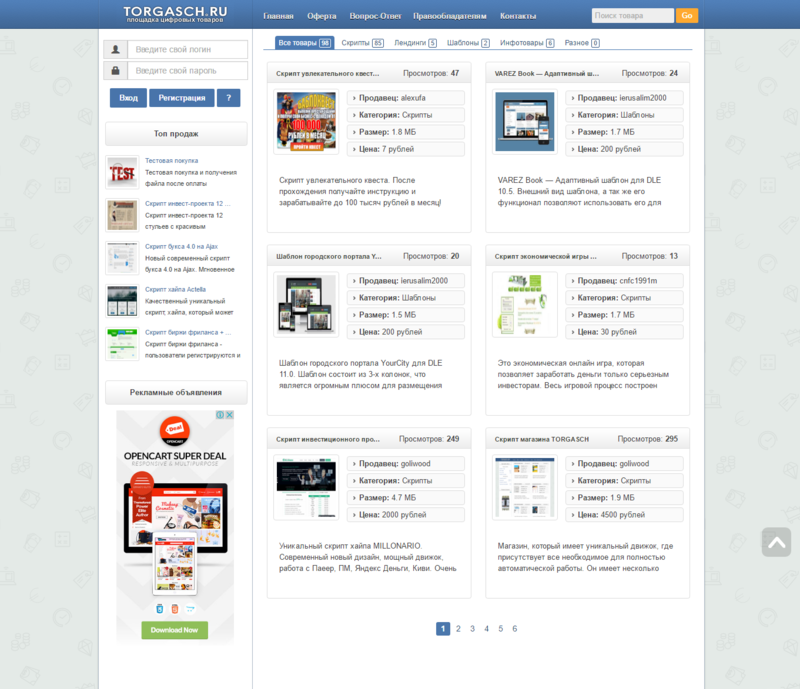Open VAREZ Book product title

546,73
